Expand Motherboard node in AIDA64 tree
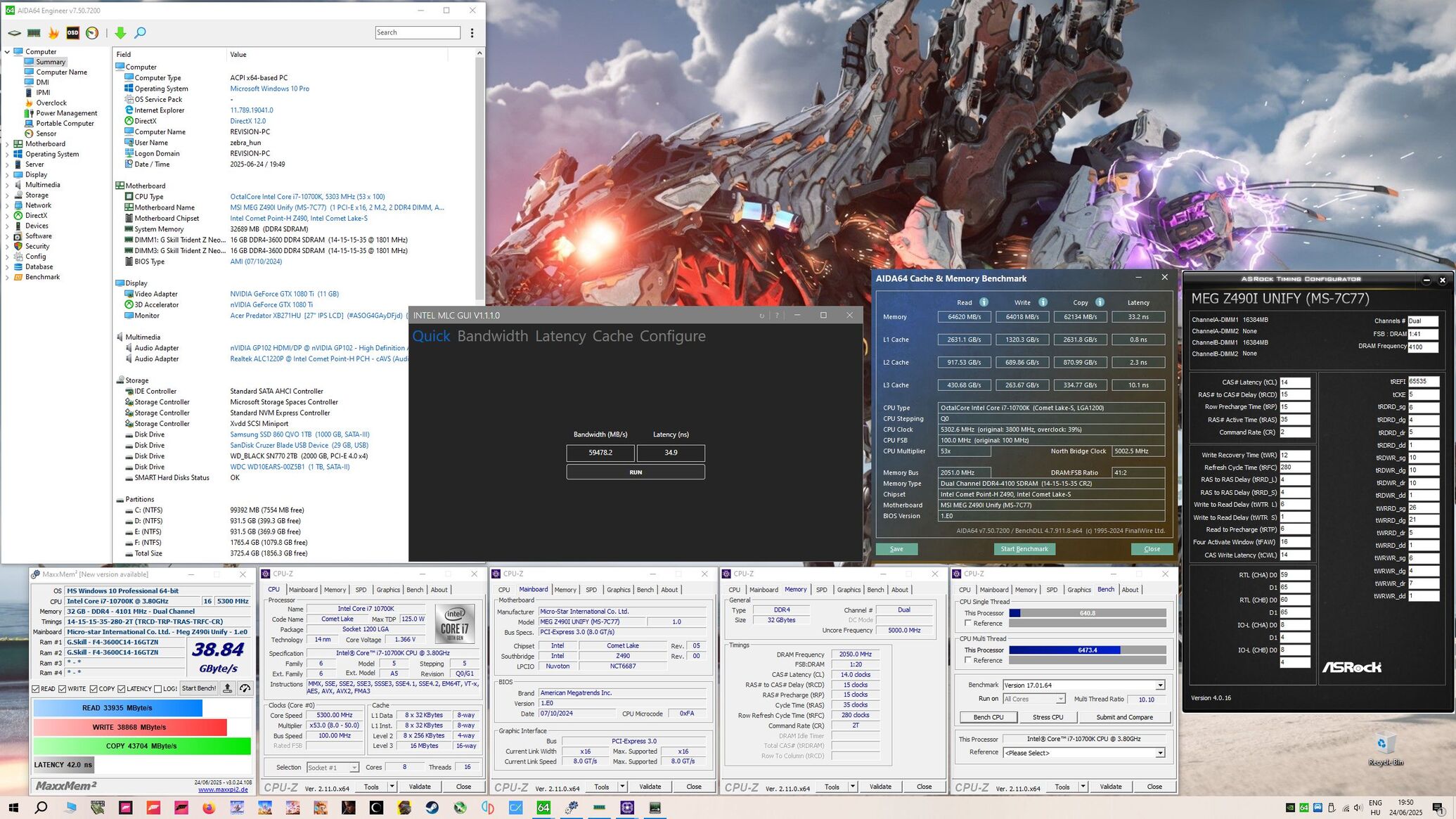The height and width of the screenshot is (819, 1456). click(x=7, y=144)
